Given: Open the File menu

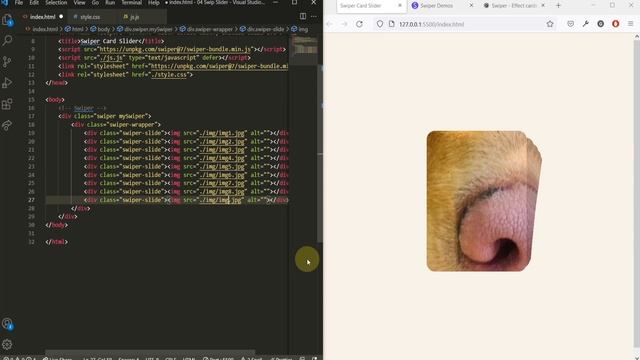Looking at the screenshot, I should [19, 2].
